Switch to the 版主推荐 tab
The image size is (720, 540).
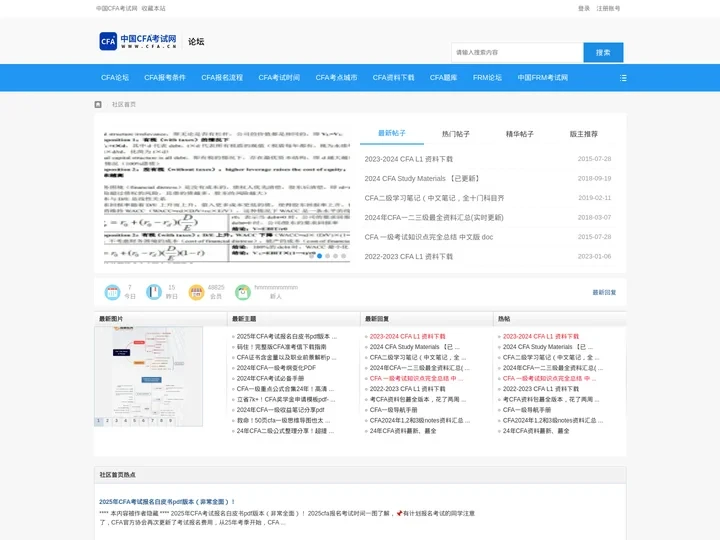pos(584,134)
